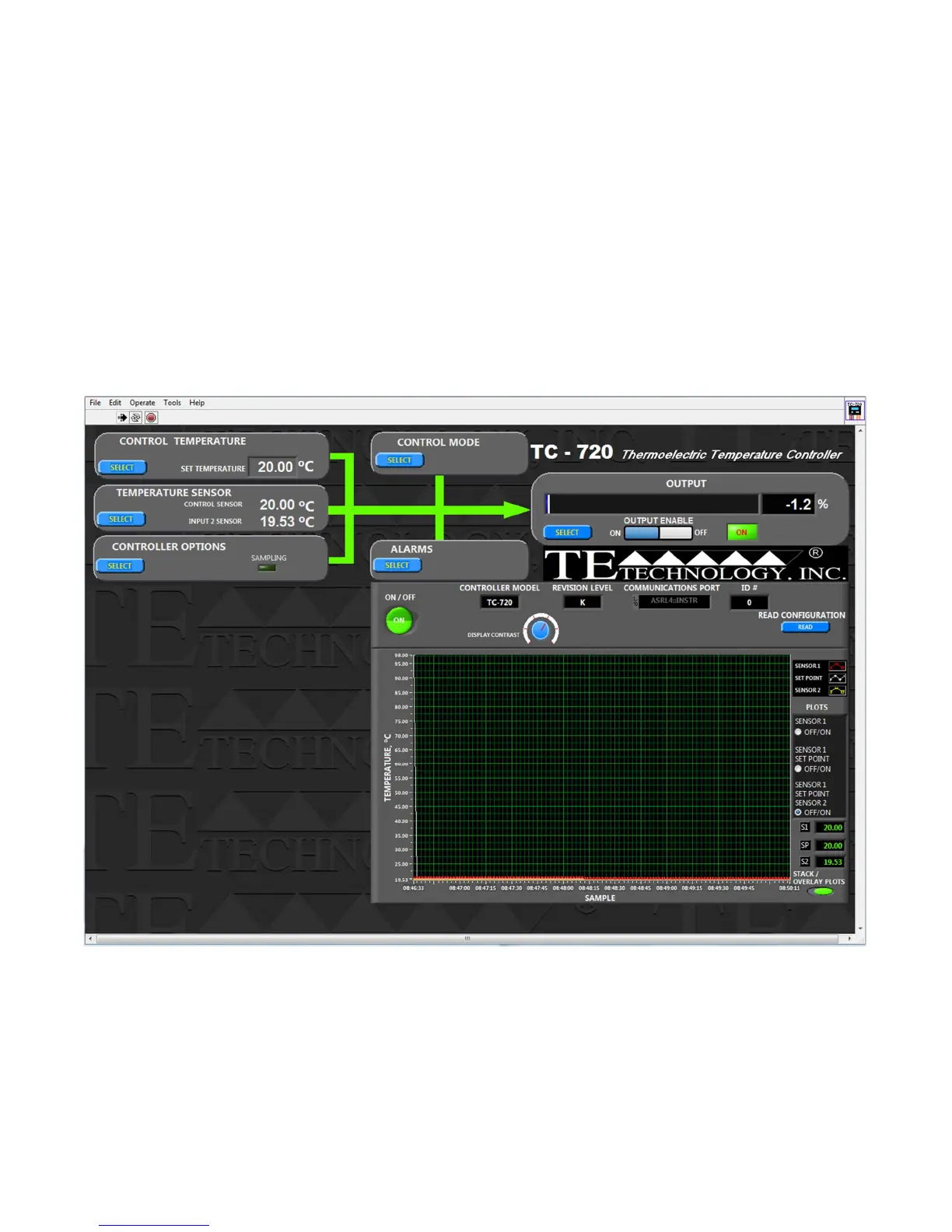The height and width of the screenshot is (1232, 952).
Task: Open the Edit menu
Action: point(115,403)
